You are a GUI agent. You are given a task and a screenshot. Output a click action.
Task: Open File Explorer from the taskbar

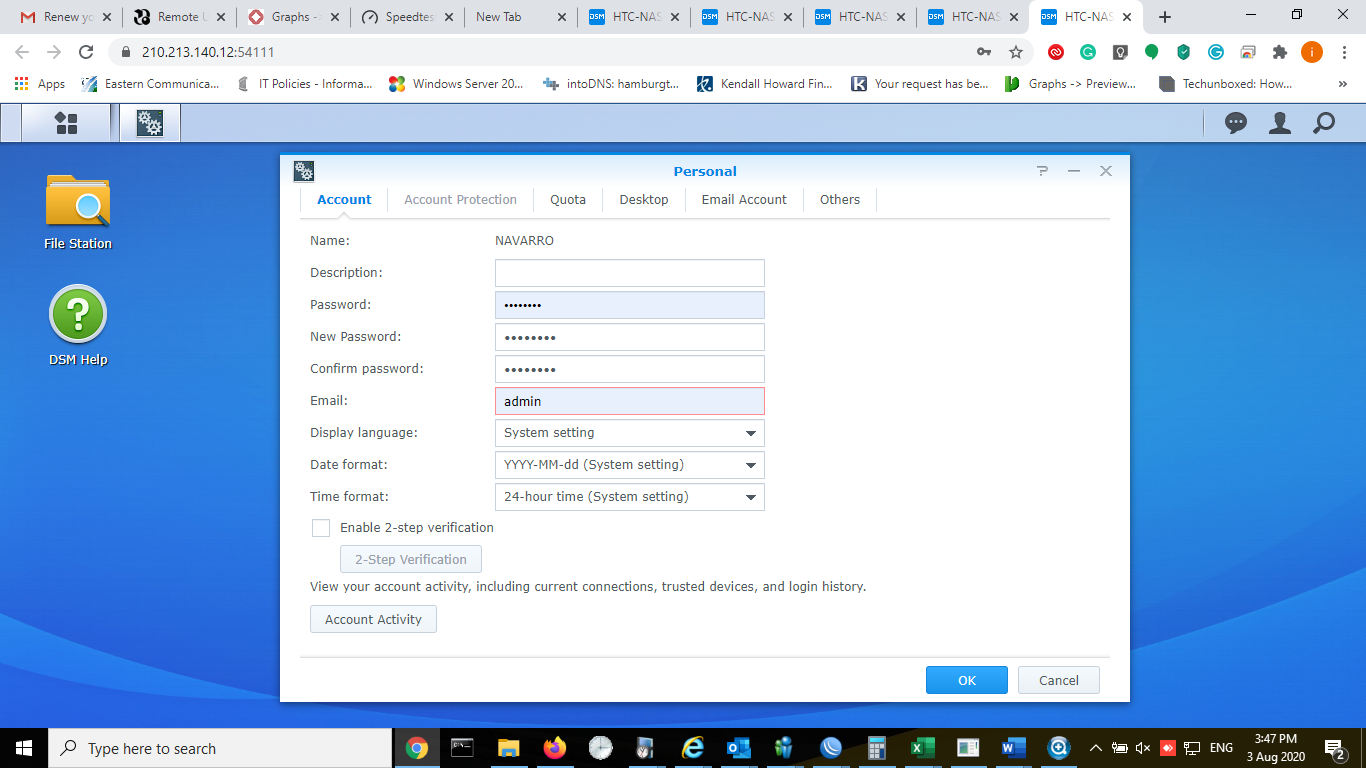pyautogui.click(x=508, y=748)
